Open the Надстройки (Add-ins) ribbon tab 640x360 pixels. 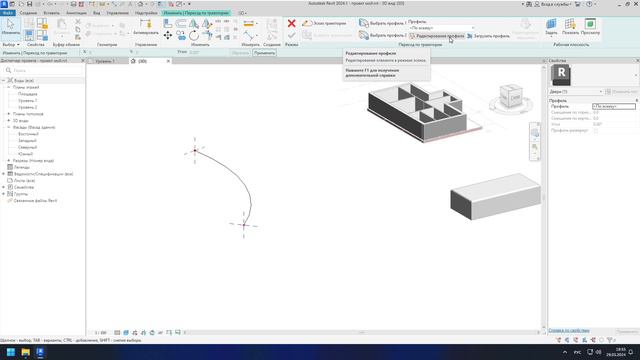146,13
